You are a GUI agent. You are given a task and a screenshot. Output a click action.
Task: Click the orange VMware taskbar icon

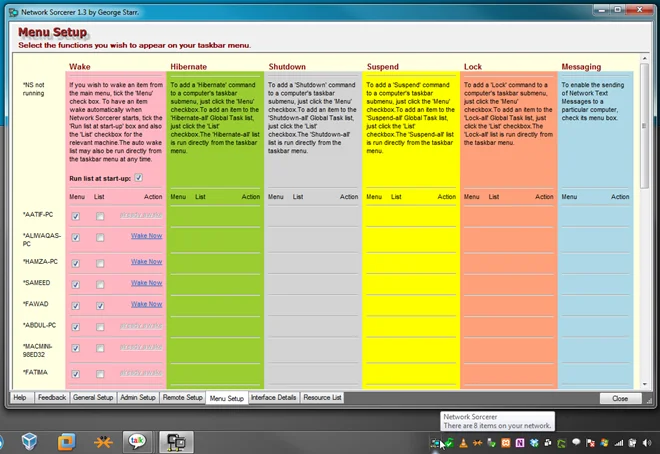pyautogui.click(x=66, y=442)
